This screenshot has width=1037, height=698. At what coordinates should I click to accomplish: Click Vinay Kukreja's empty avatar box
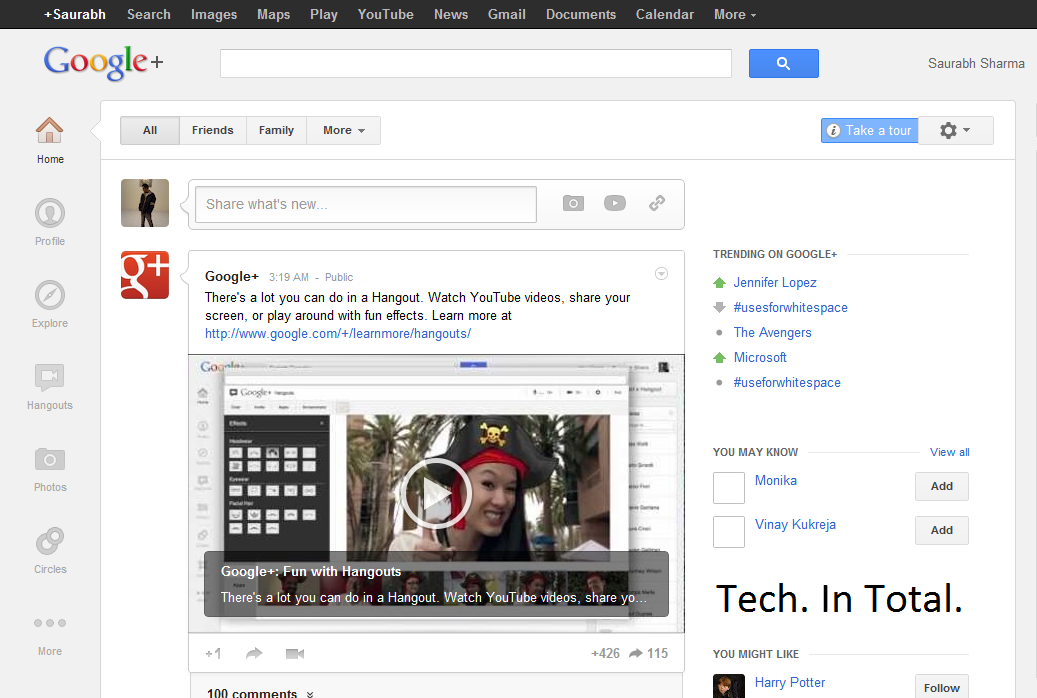[729, 532]
